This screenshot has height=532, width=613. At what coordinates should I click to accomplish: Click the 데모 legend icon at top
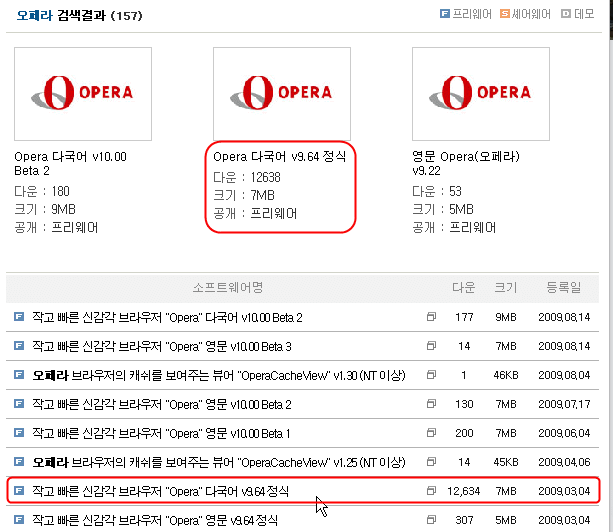(566, 14)
